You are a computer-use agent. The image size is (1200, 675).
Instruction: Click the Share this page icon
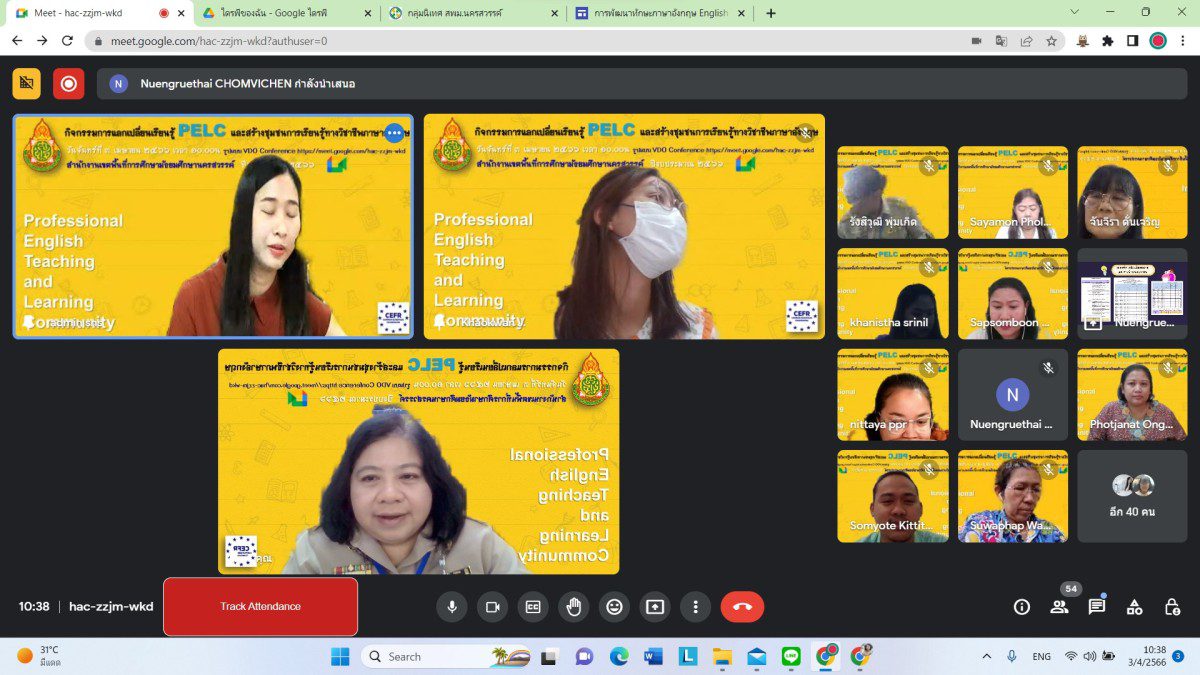pyautogui.click(x=1026, y=41)
